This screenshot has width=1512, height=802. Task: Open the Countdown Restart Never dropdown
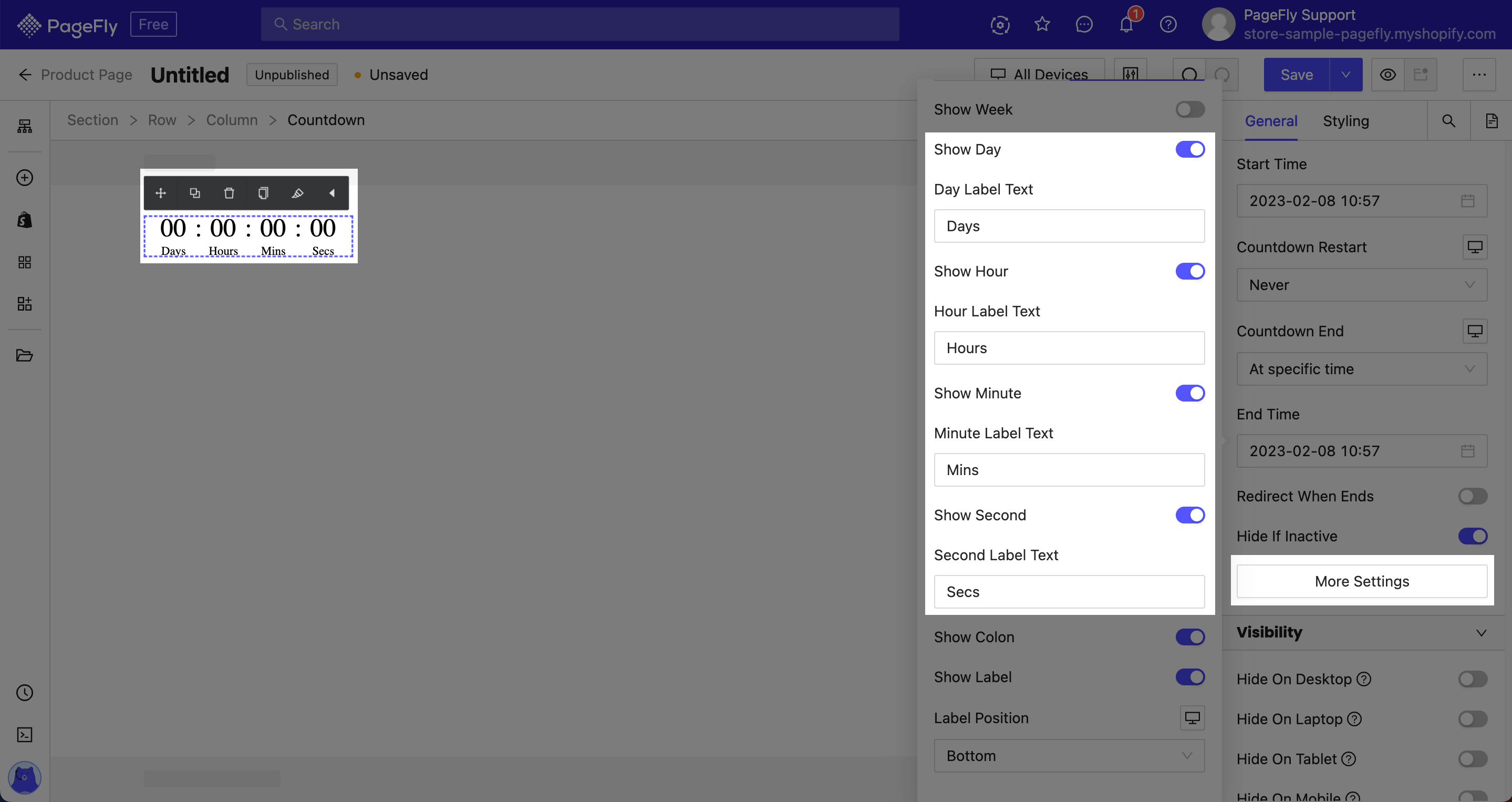pyautogui.click(x=1362, y=285)
